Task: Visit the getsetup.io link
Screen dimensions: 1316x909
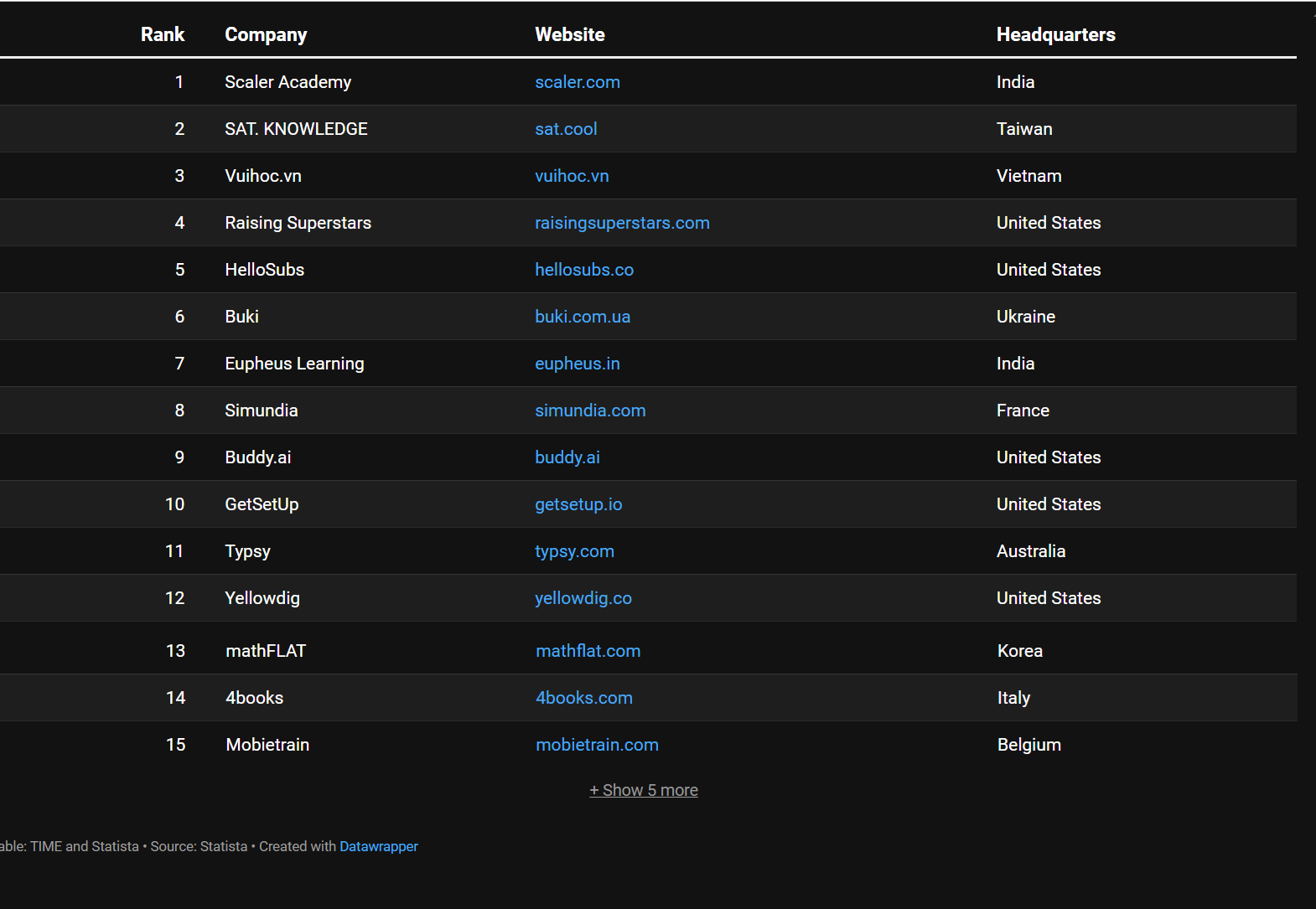Action: (x=578, y=504)
